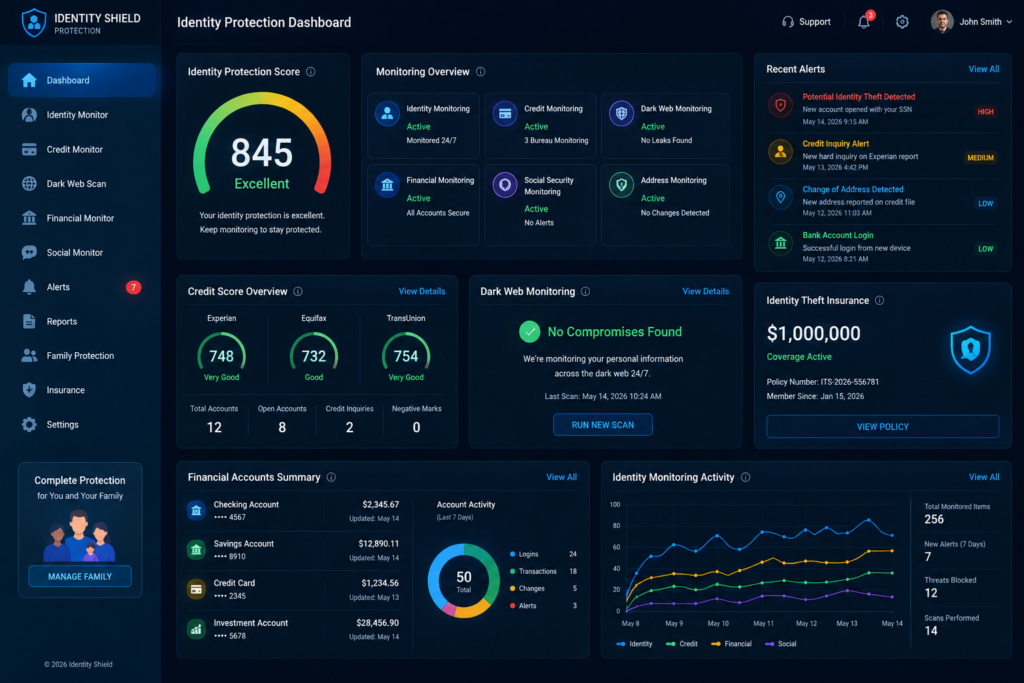Screen dimensions: 1024x683
Task: Click the Settings gear icon in the sidebar
Action: 29,424
